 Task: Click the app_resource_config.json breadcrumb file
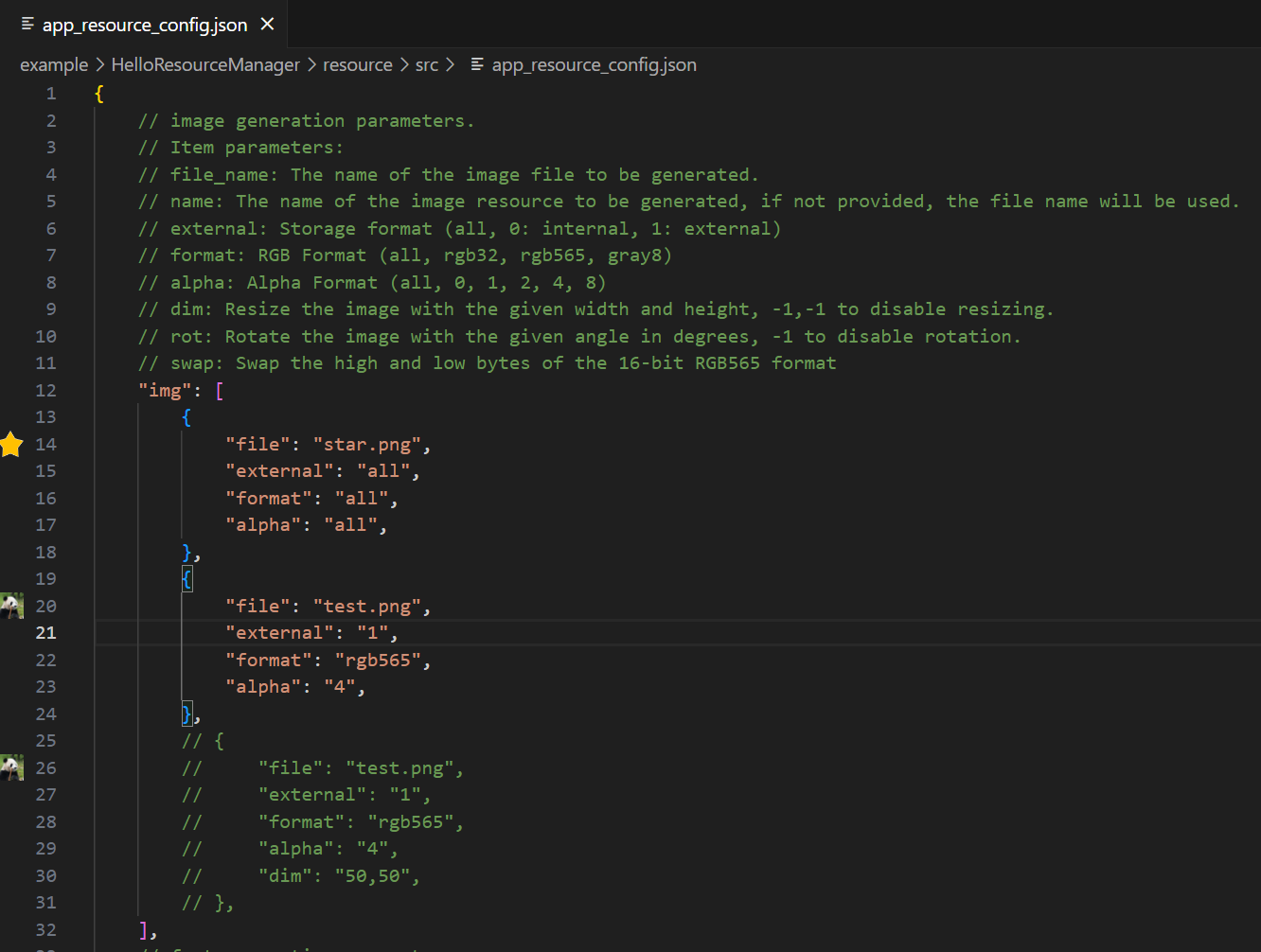point(594,64)
